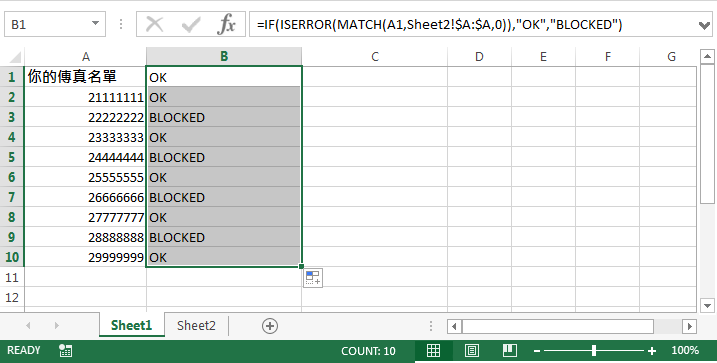Click OK cell next to 29999999
The width and height of the screenshot is (717, 363).
(x=224, y=257)
